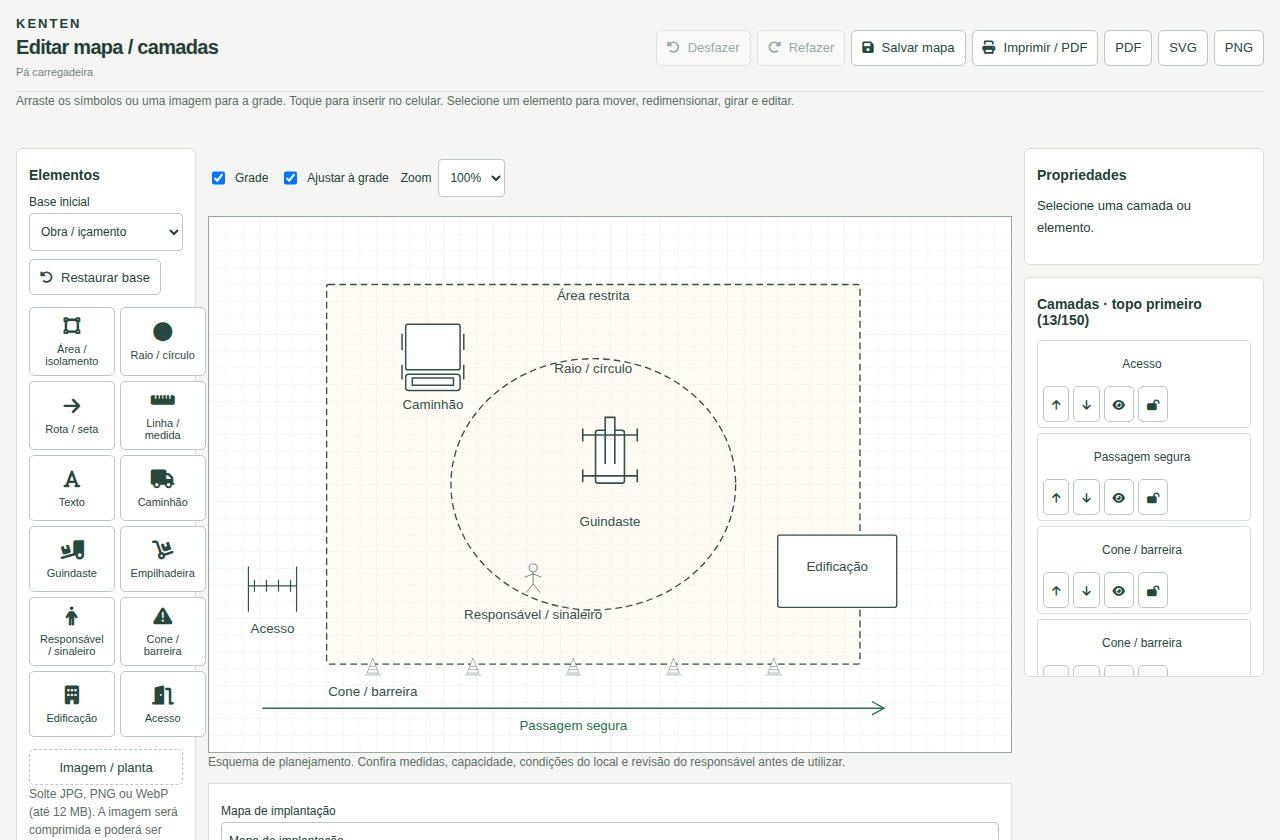The image size is (1280, 840).
Task: Open the Base inicial dropdown
Action: (106, 232)
